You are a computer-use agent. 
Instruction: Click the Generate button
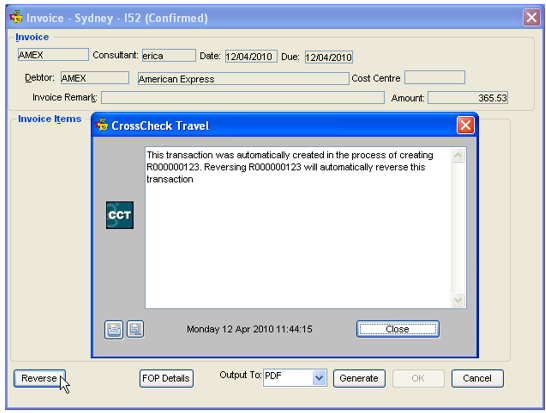point(359,378)
